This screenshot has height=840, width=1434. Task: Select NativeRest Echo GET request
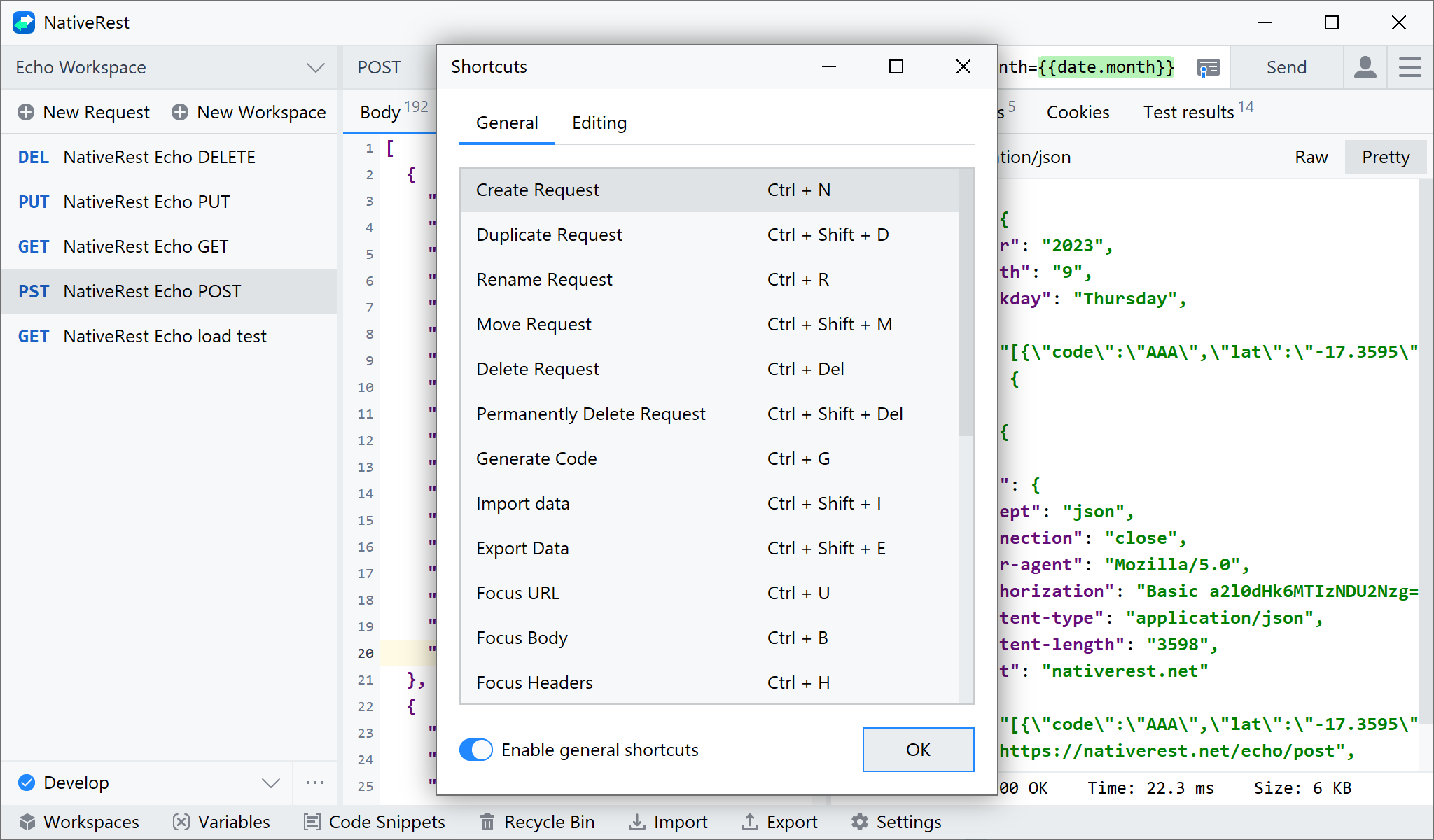169,246
